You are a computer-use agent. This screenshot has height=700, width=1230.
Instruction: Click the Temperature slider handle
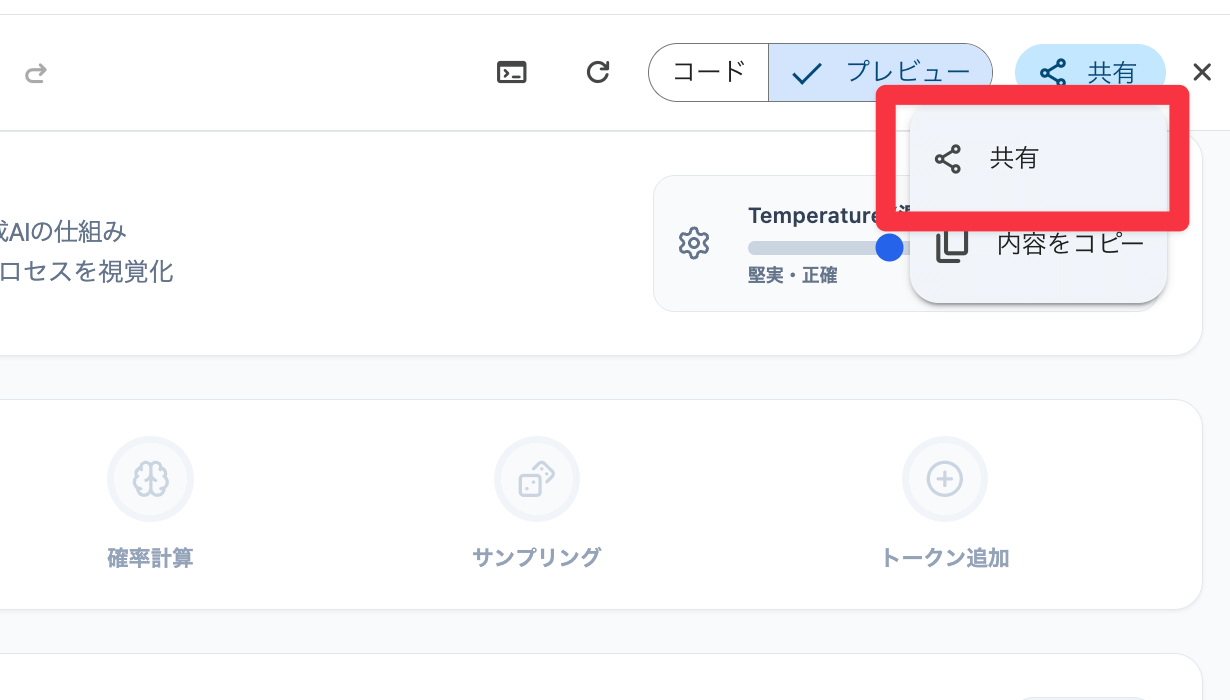pos(889,247)
